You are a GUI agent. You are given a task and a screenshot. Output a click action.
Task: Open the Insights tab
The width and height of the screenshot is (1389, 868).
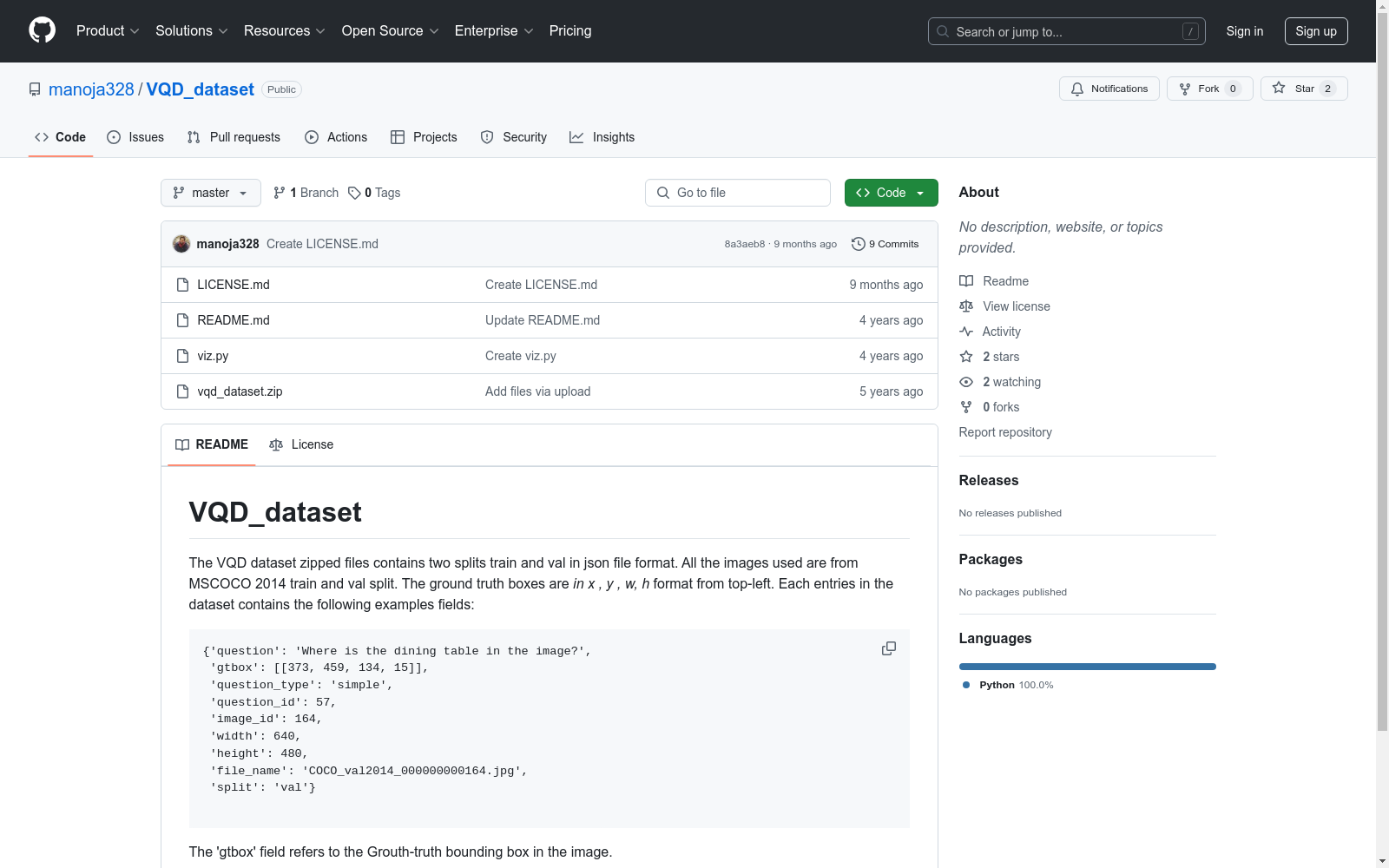coord(602,137)
